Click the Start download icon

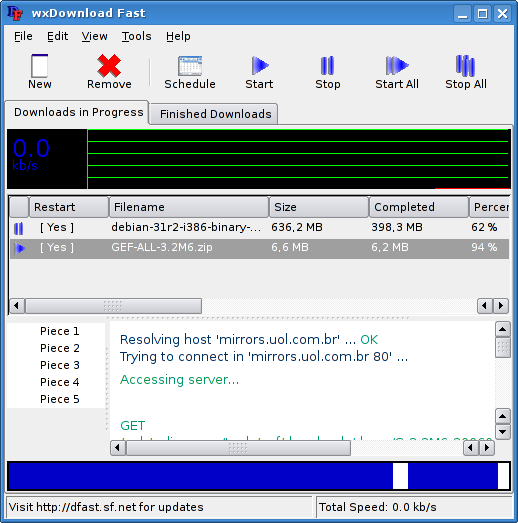click(260, 65)
